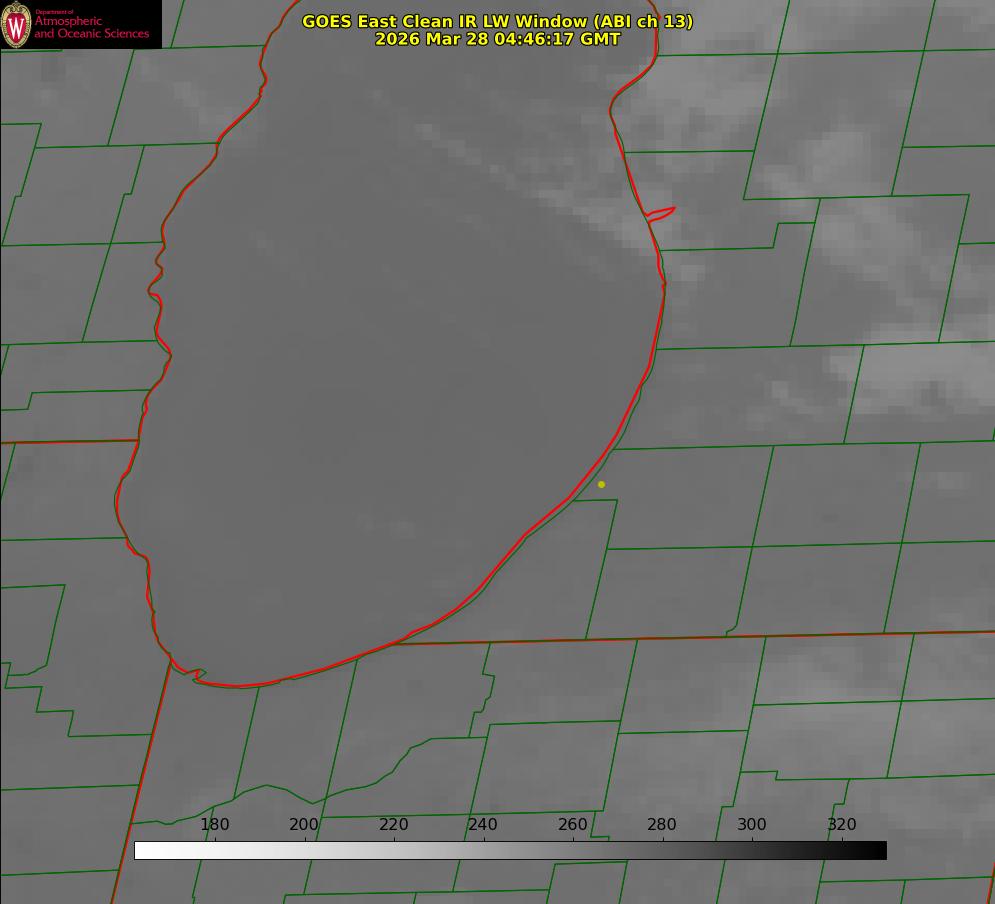Image resolution: width=995 pixels, height=904 pixels.
Task: Click the word GMT in the timestamp
Action: 600,39
